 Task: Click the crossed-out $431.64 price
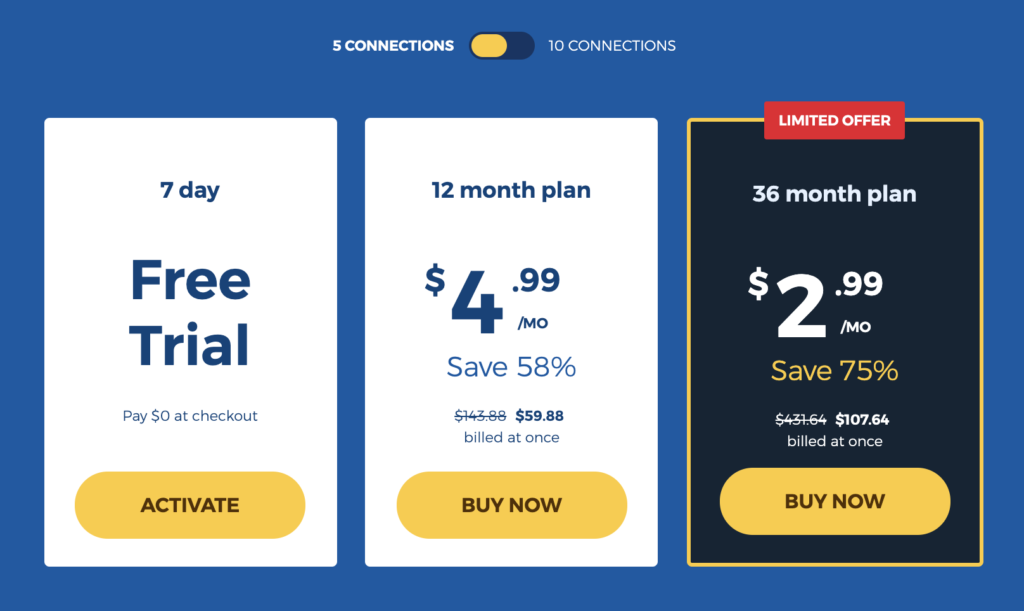pos(801,420)
